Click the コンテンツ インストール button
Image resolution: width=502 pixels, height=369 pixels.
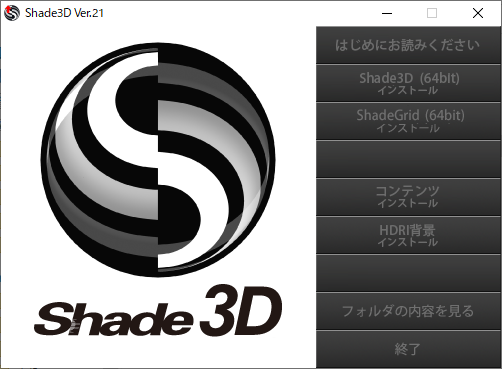pos(408,197)
